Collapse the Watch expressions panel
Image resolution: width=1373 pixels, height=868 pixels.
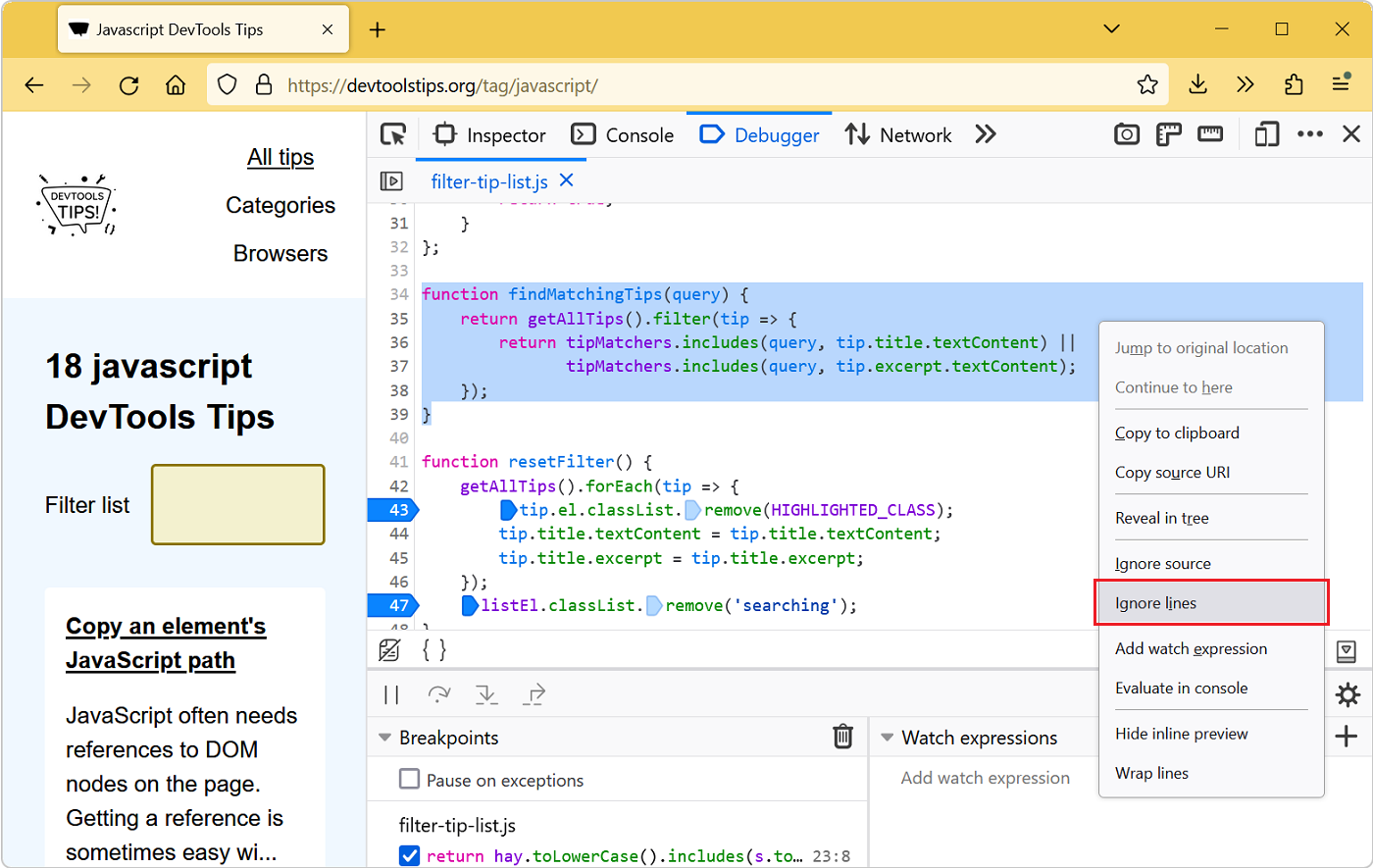(888, 737)
